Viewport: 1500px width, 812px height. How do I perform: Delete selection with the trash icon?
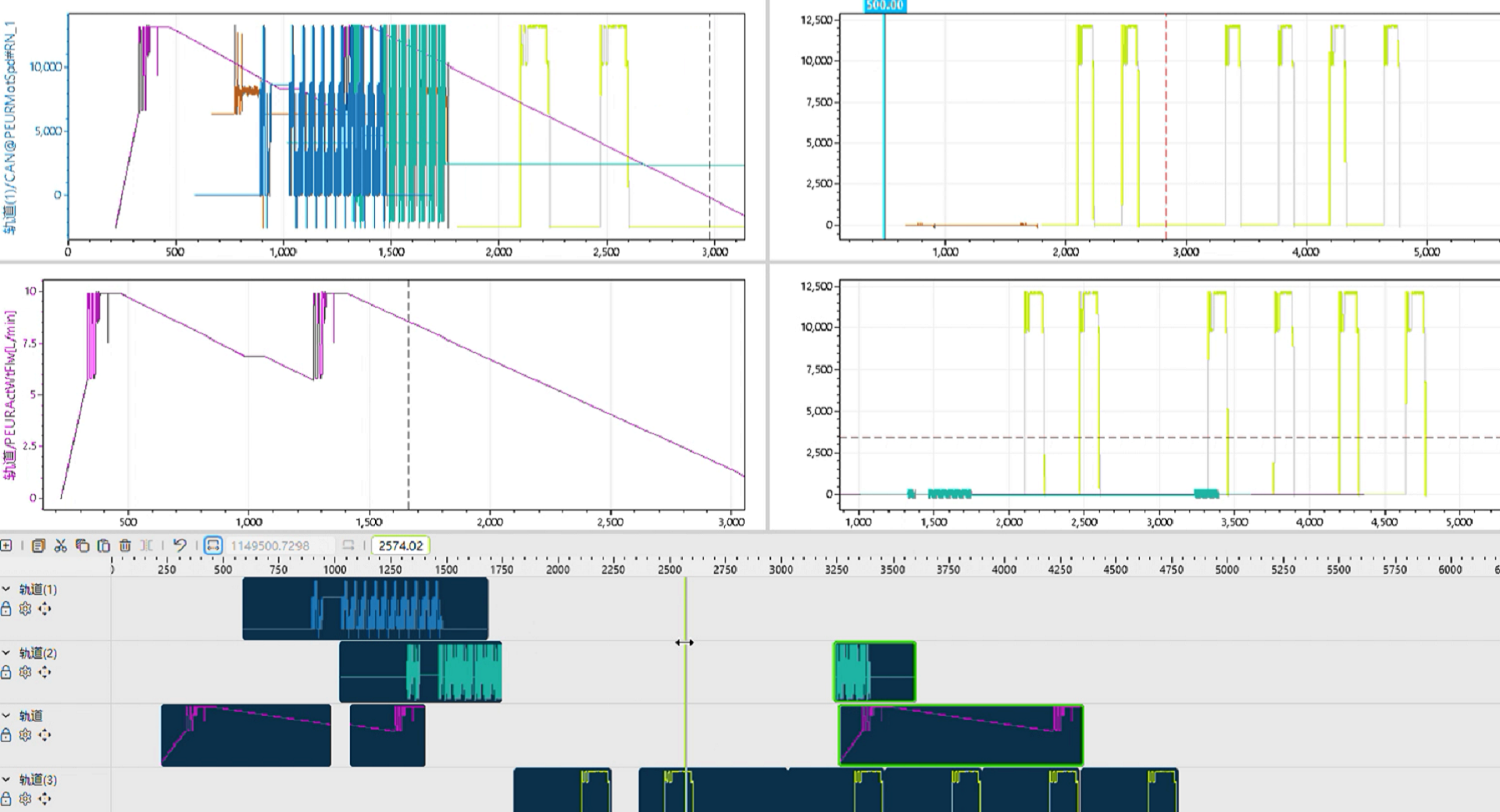click(x=125, y=546)
